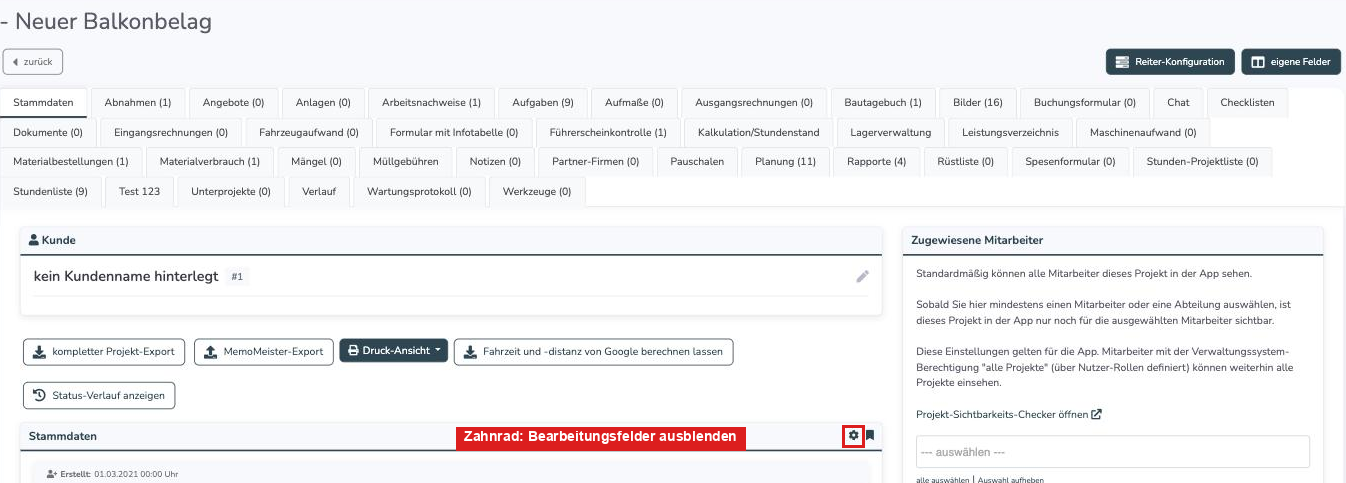Image resolution: width=1346 pixels, height=483 pixels.
Task: Open the Pauschalen tab
Action: tap(697, 161)
